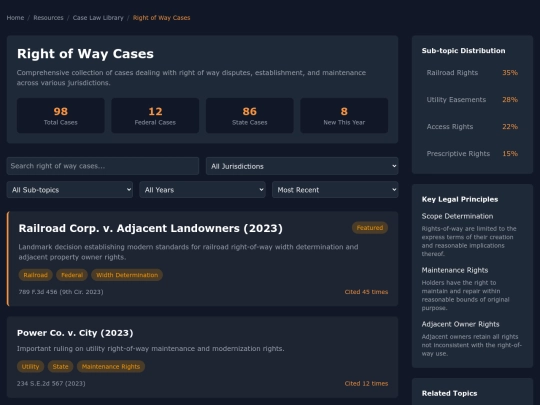The height and width of the screenshot is (405, 540).
Task: Open the Power Co. v. City case
Action: (75, 333)
